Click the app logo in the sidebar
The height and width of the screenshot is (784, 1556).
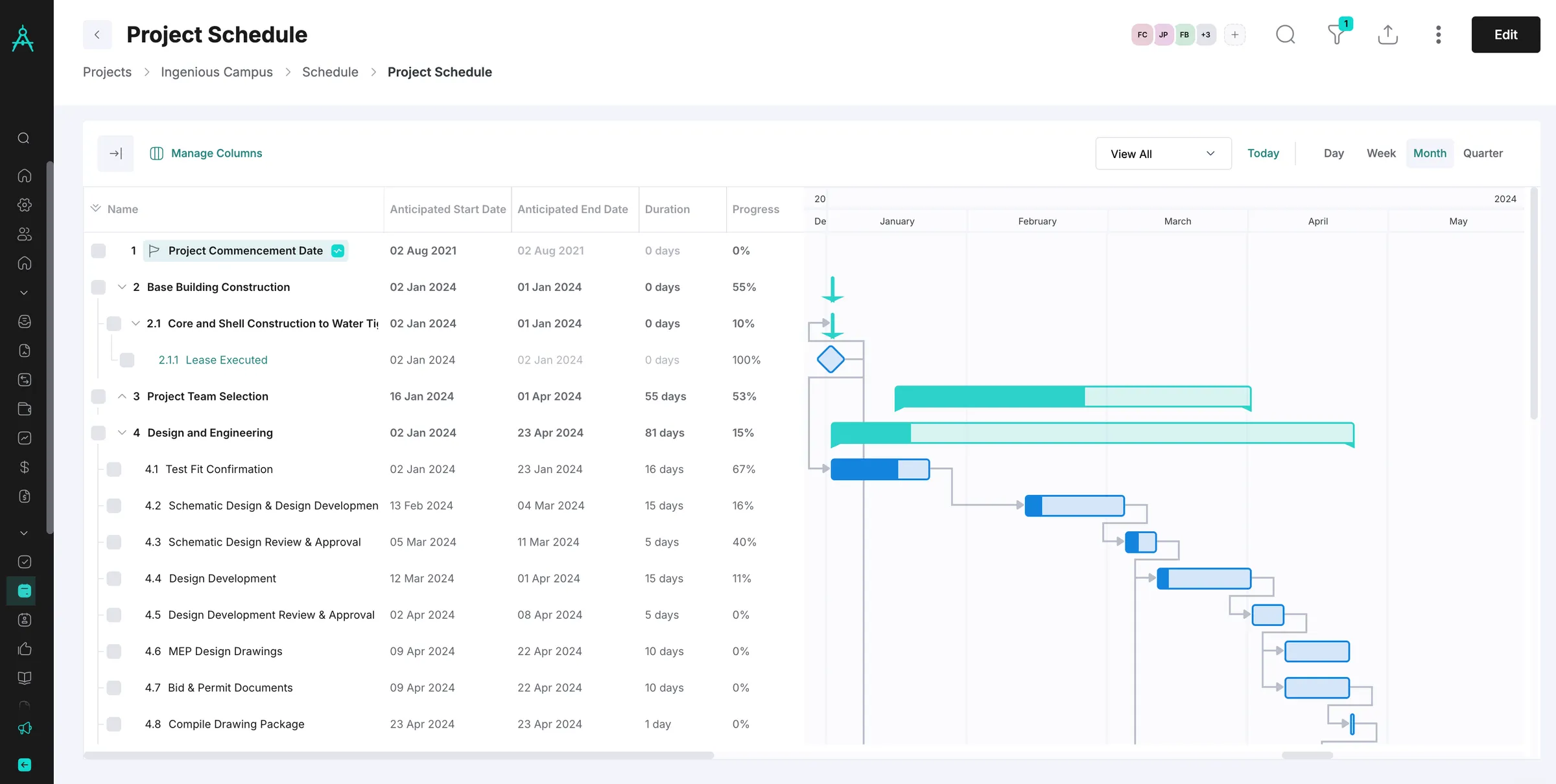[x=23, y=38]
